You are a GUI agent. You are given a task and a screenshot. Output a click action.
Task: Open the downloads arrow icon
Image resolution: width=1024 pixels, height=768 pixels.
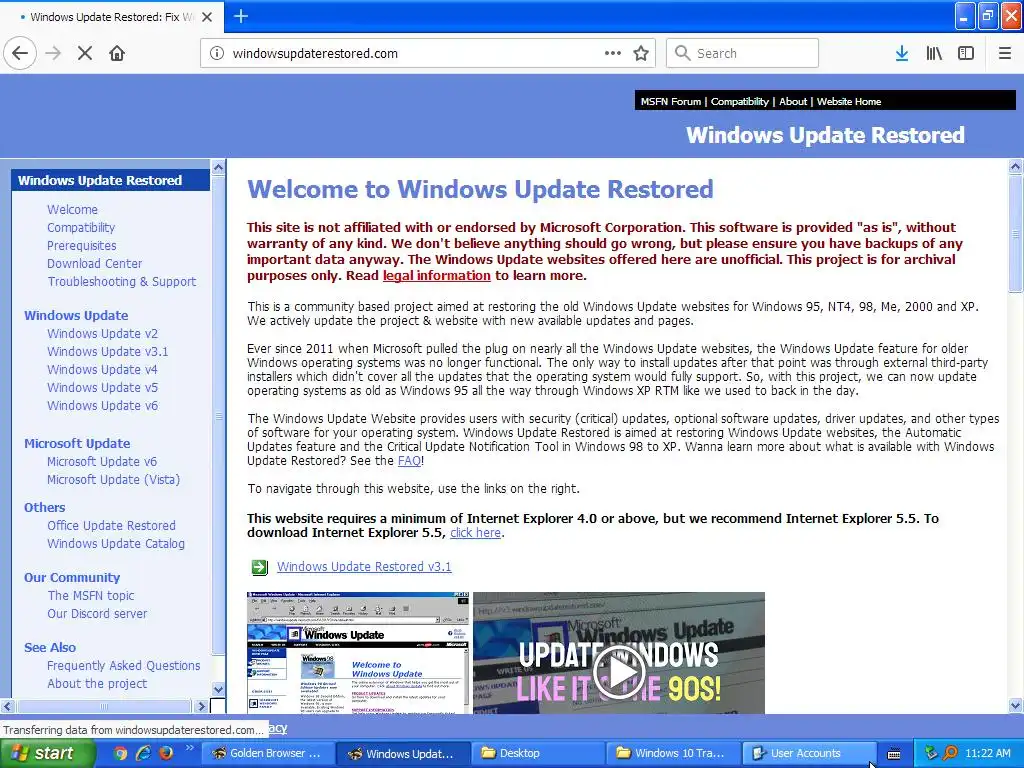pos(902,54)
